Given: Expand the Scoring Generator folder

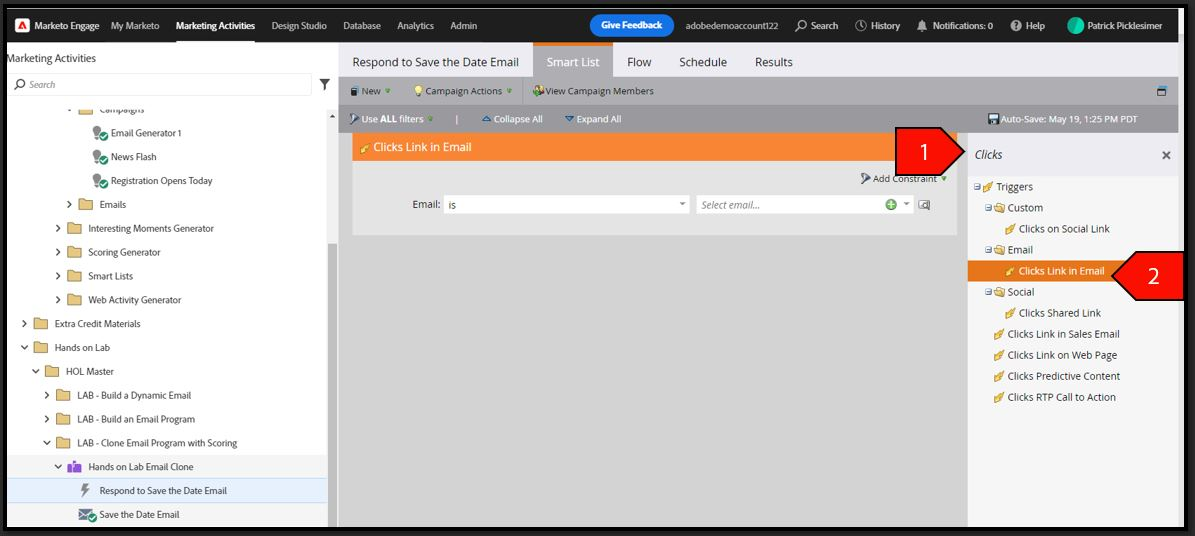Looking at the screenshot, I should (x=58, y=252).
